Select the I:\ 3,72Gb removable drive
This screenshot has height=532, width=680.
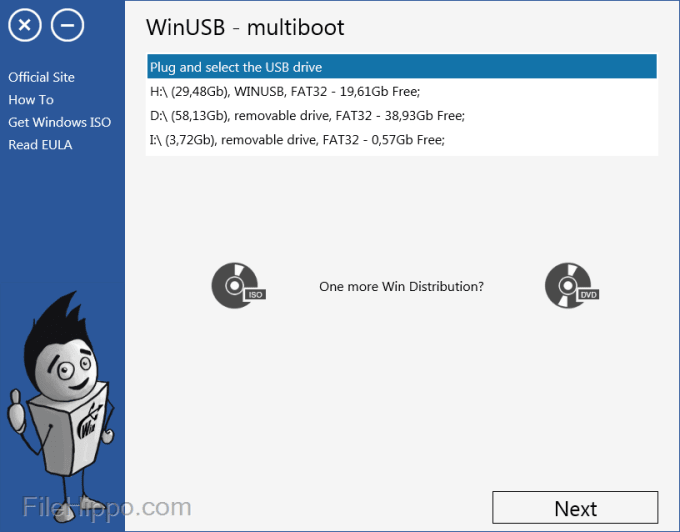[402, 140]
